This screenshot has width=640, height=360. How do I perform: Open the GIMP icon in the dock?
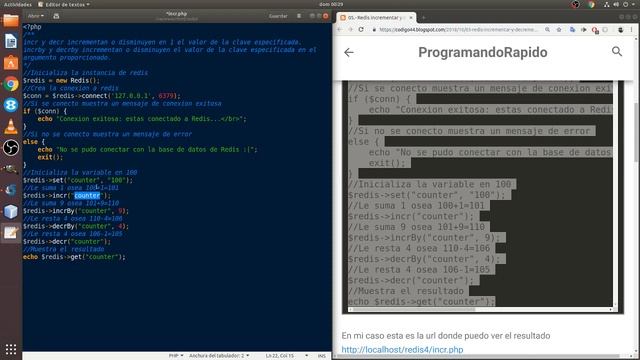[11, 169]
